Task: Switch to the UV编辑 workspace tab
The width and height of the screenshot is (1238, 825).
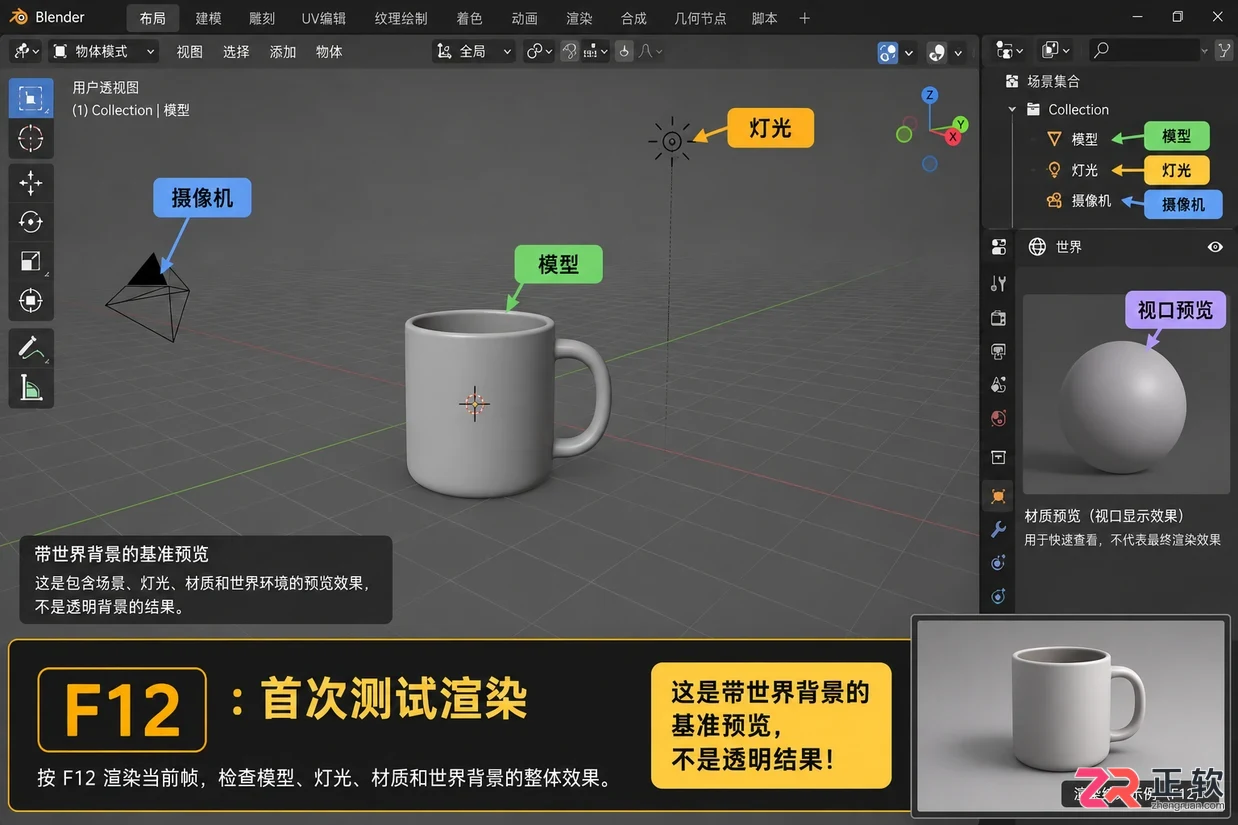Action: pyautogui.click(x=324, y=18)
